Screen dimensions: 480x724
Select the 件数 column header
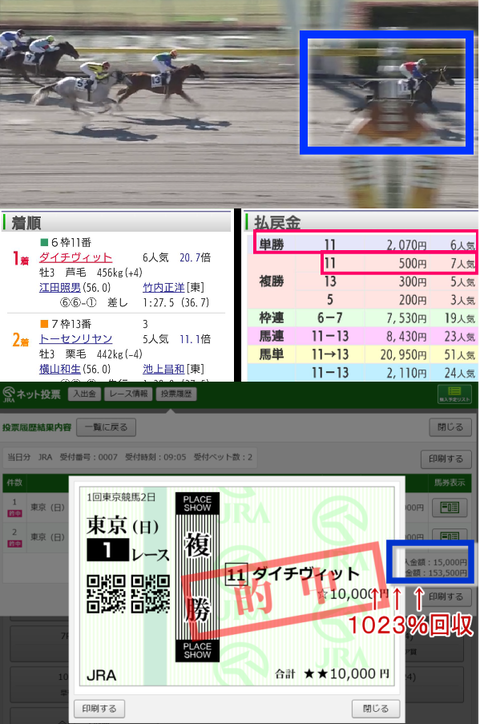(14, 483)
